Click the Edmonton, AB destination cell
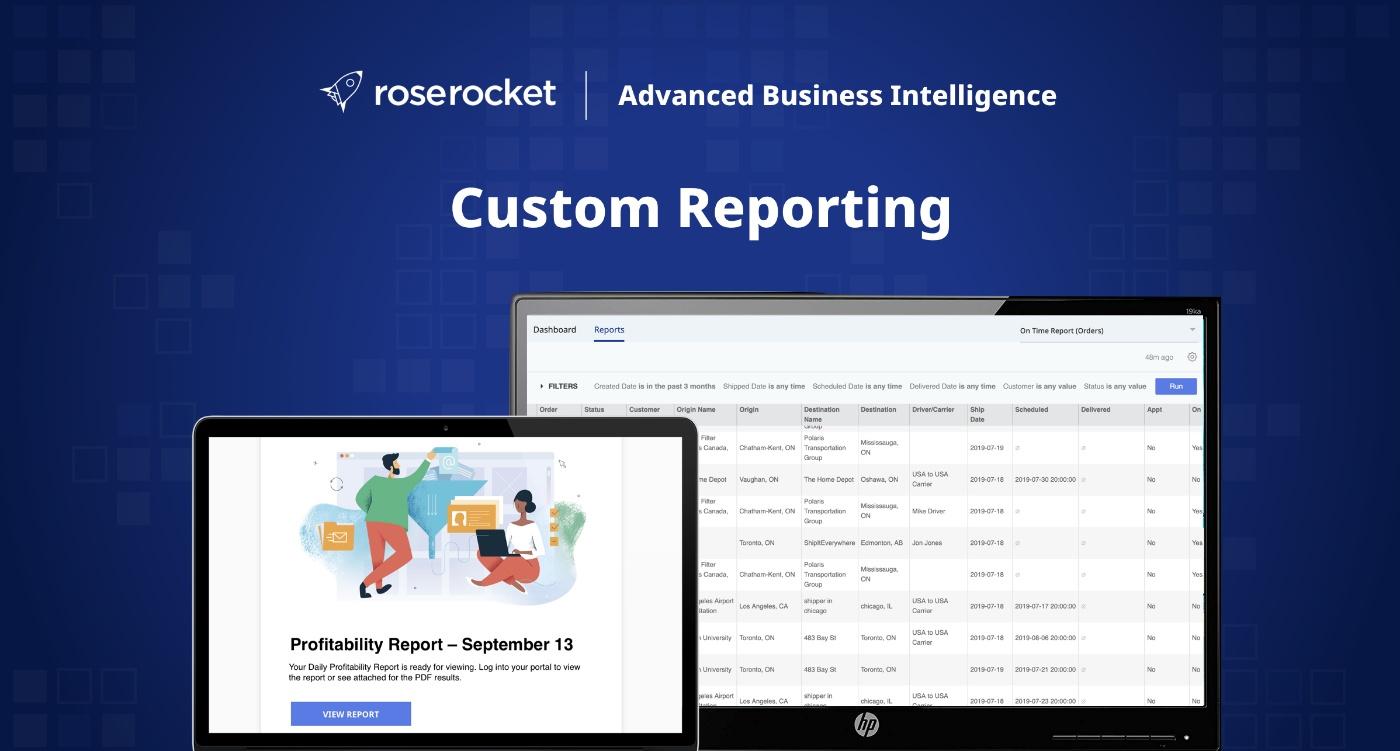This screenshot has height=751, width=1400. [x=881, y=543]
